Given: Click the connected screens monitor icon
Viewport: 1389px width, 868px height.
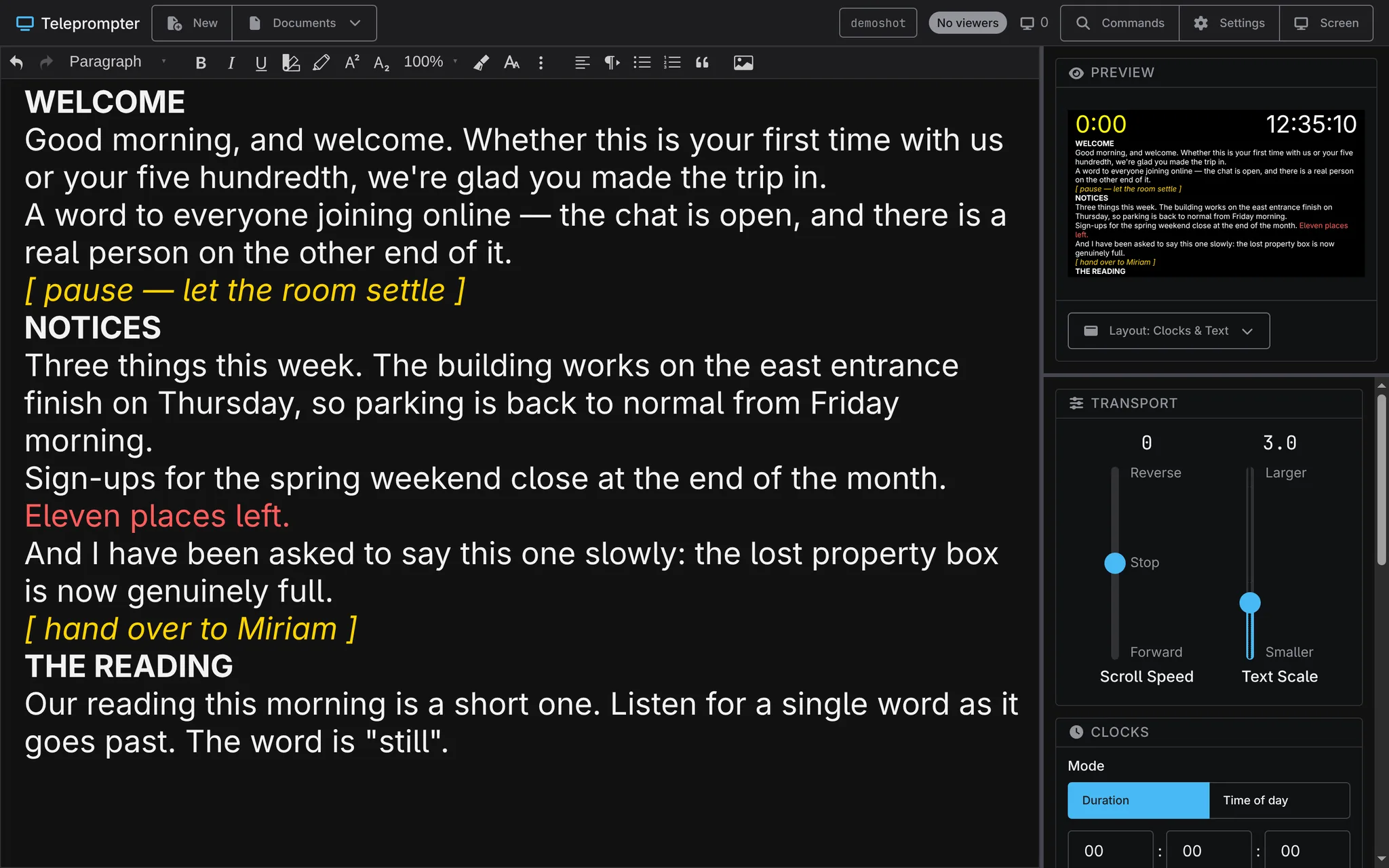Looking at the screenshot, I should 1028,23.
